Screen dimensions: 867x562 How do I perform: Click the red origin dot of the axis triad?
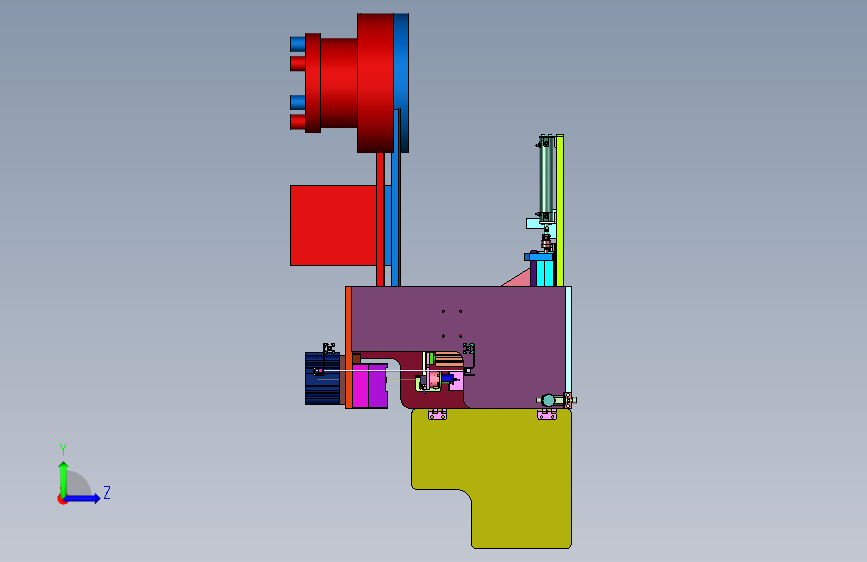click(62, 499)
